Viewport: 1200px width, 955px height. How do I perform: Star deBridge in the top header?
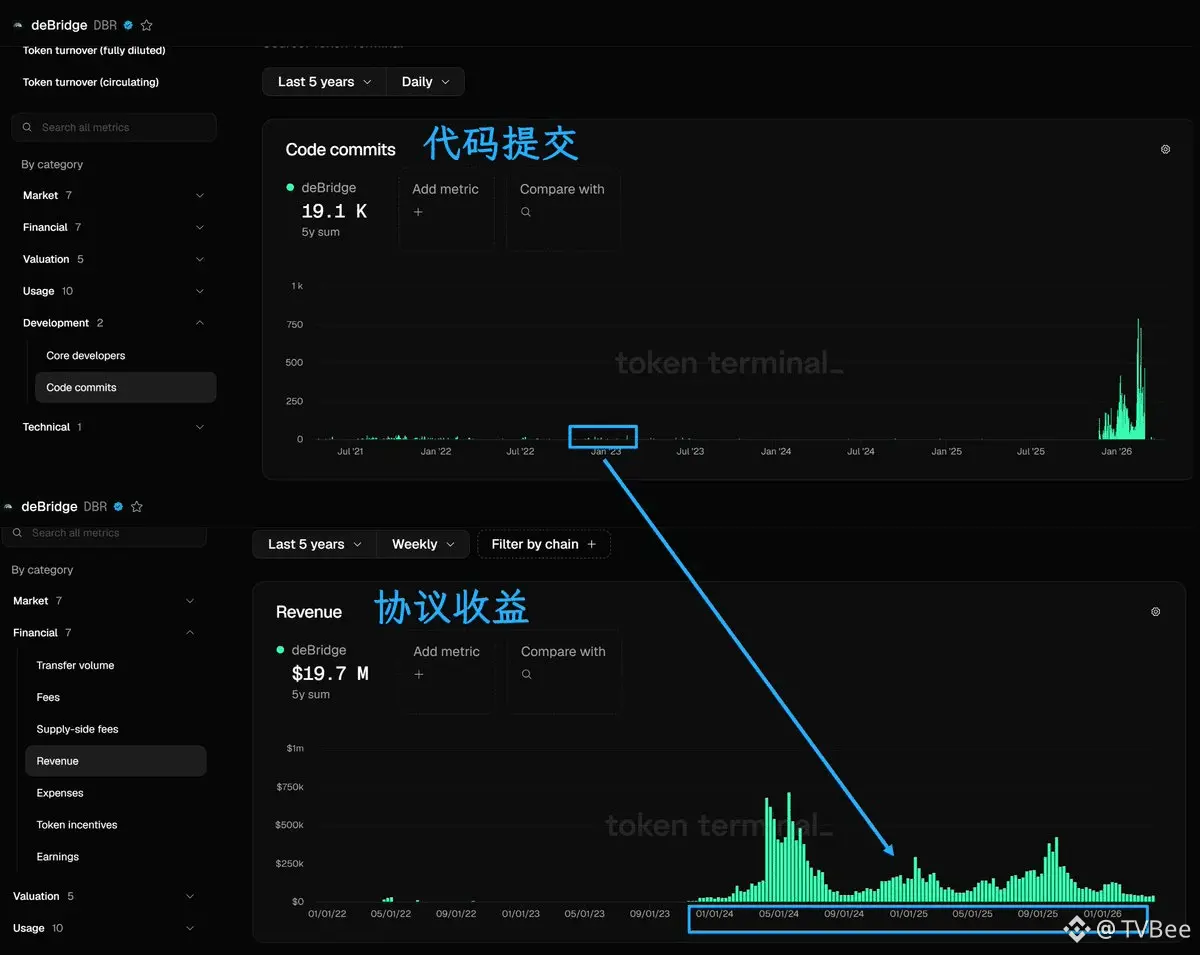[146, 25]
